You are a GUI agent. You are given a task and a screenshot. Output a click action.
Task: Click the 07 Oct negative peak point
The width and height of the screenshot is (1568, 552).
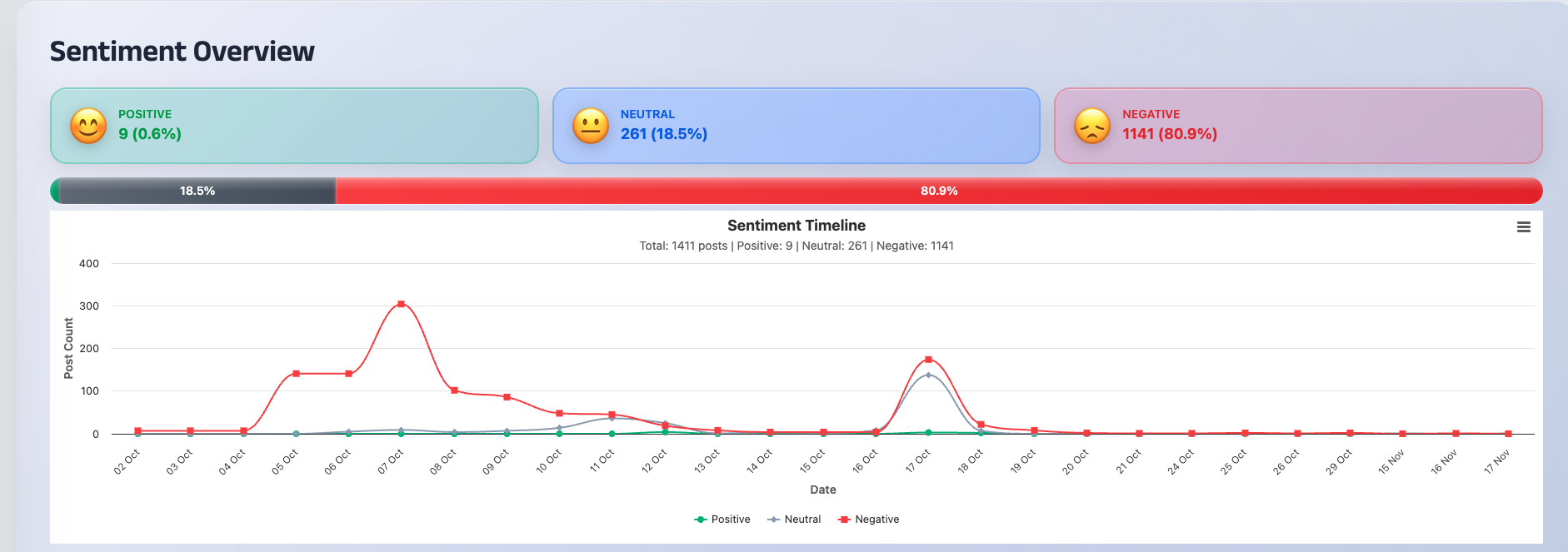(402, 304)
